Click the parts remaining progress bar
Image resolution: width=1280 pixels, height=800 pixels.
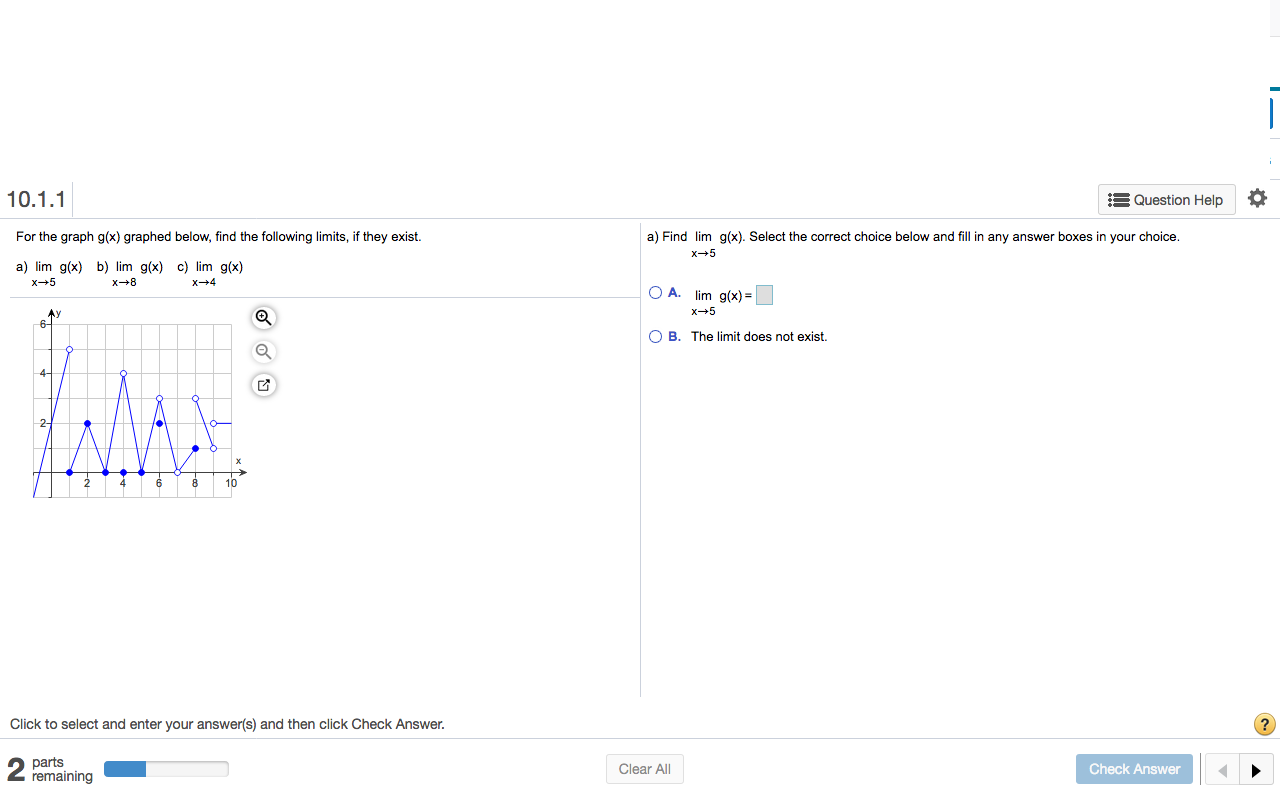165,768
